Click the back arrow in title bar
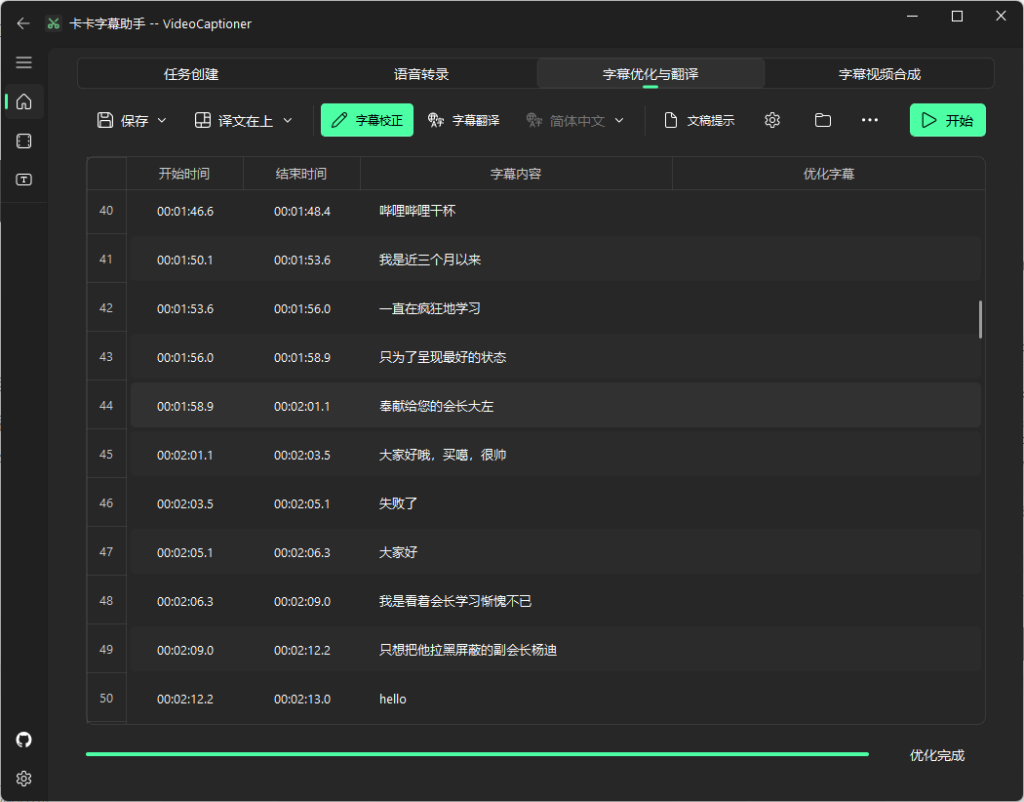 [x=23, y=23]
